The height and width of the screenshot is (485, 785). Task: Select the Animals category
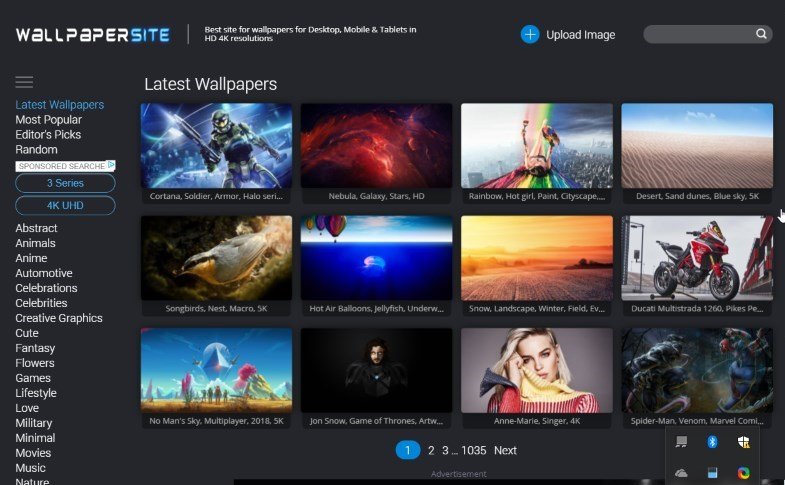(35, 243)
